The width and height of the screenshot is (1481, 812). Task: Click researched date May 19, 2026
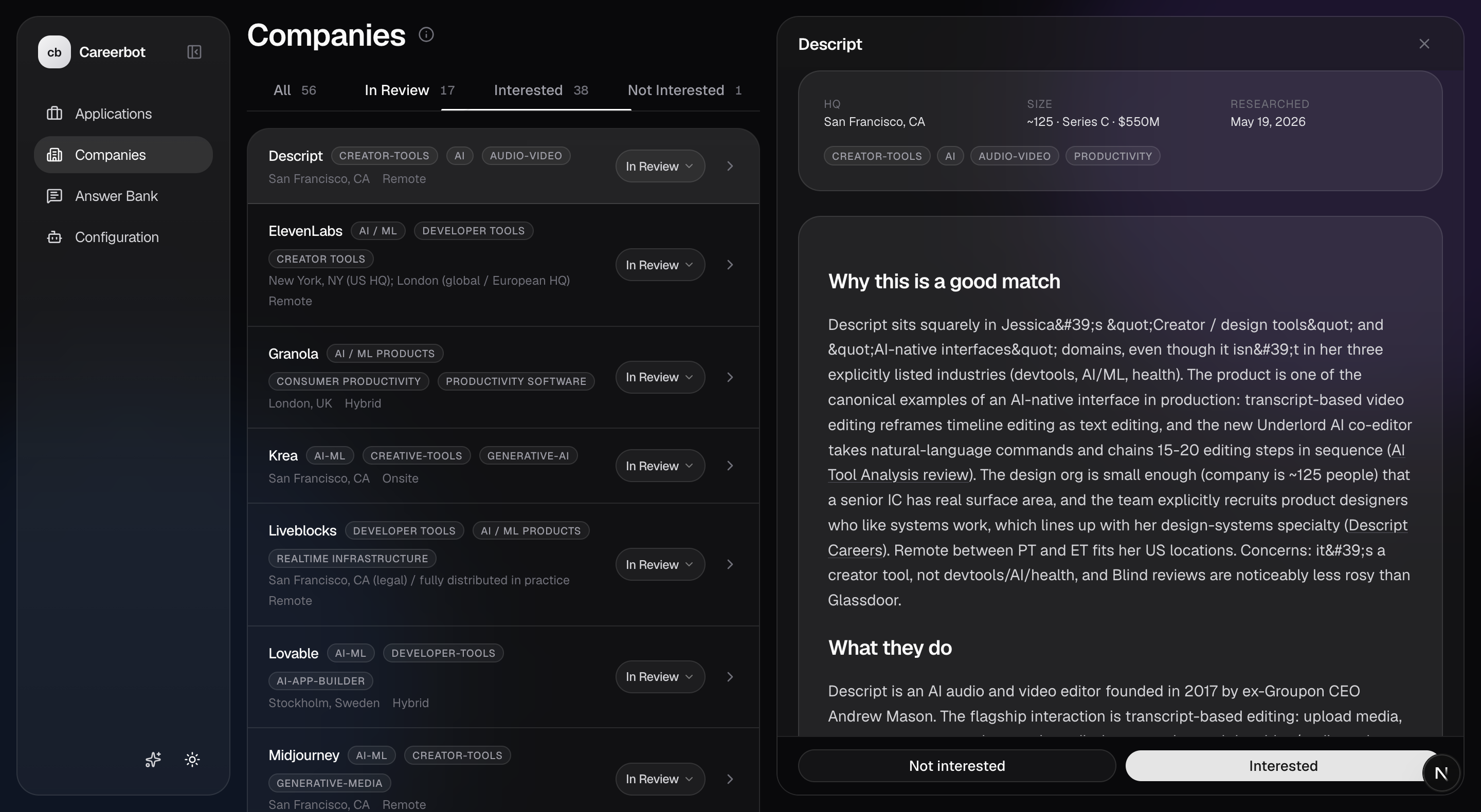1268,122
